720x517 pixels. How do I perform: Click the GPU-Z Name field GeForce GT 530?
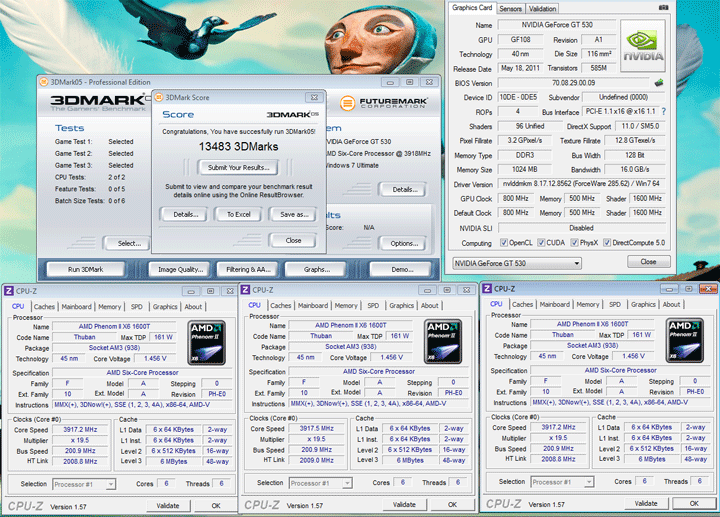(557, 25)
